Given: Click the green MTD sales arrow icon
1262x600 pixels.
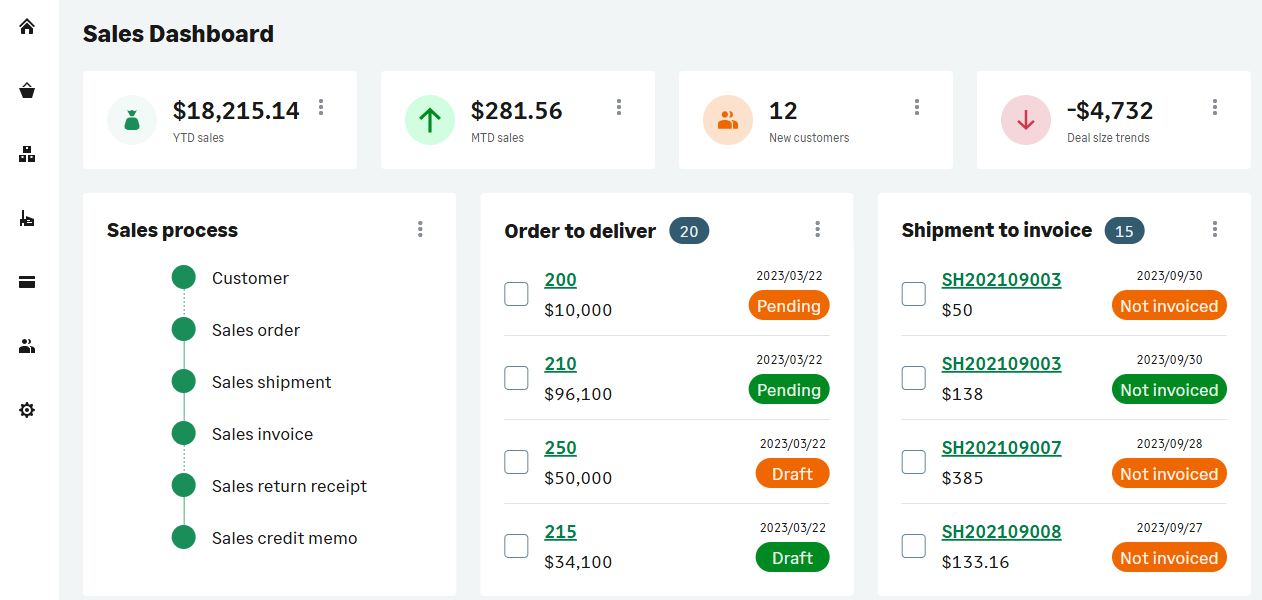Looking at the screenshot, I should pyautogui.click(x=430, y=120).
